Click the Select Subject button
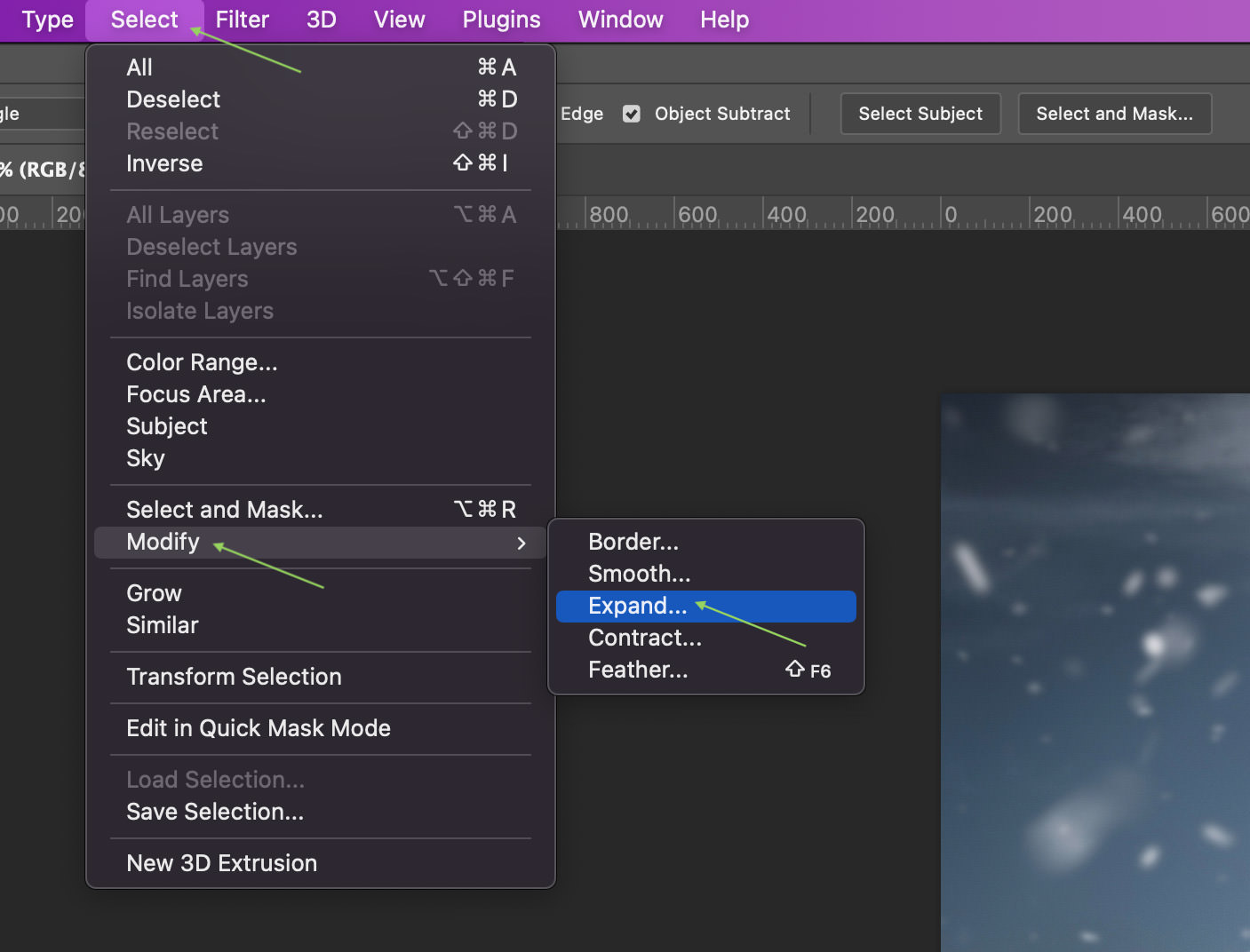1250x952 pixels. [x=920, y=114]
